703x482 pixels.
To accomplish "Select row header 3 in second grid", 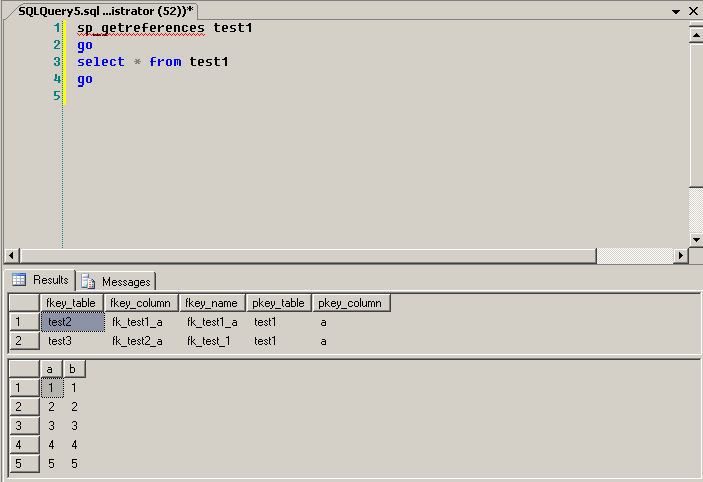I will [24, 426].
